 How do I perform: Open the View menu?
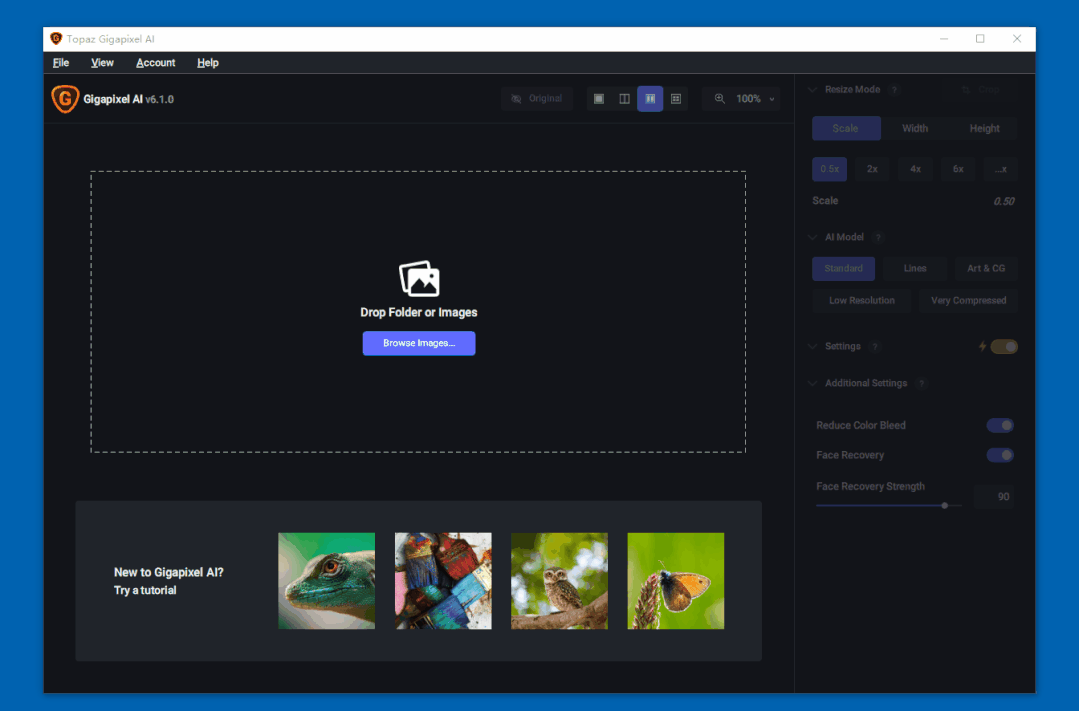102,63
